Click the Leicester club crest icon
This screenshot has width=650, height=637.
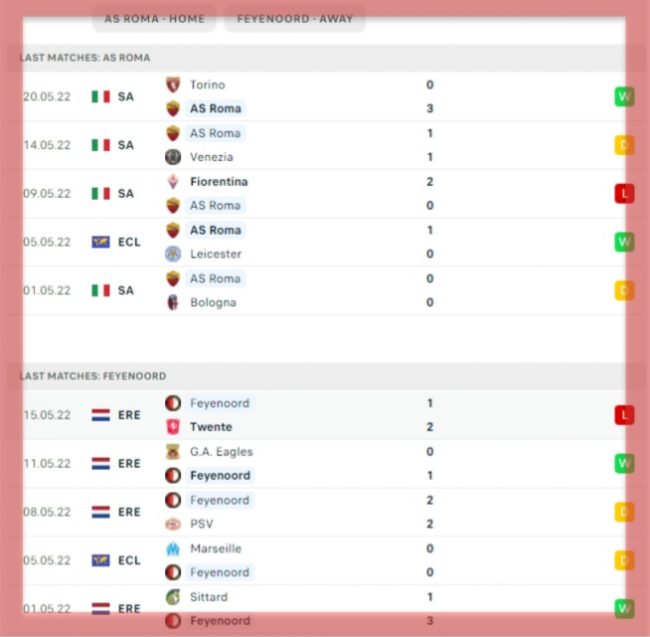point(173,254)
